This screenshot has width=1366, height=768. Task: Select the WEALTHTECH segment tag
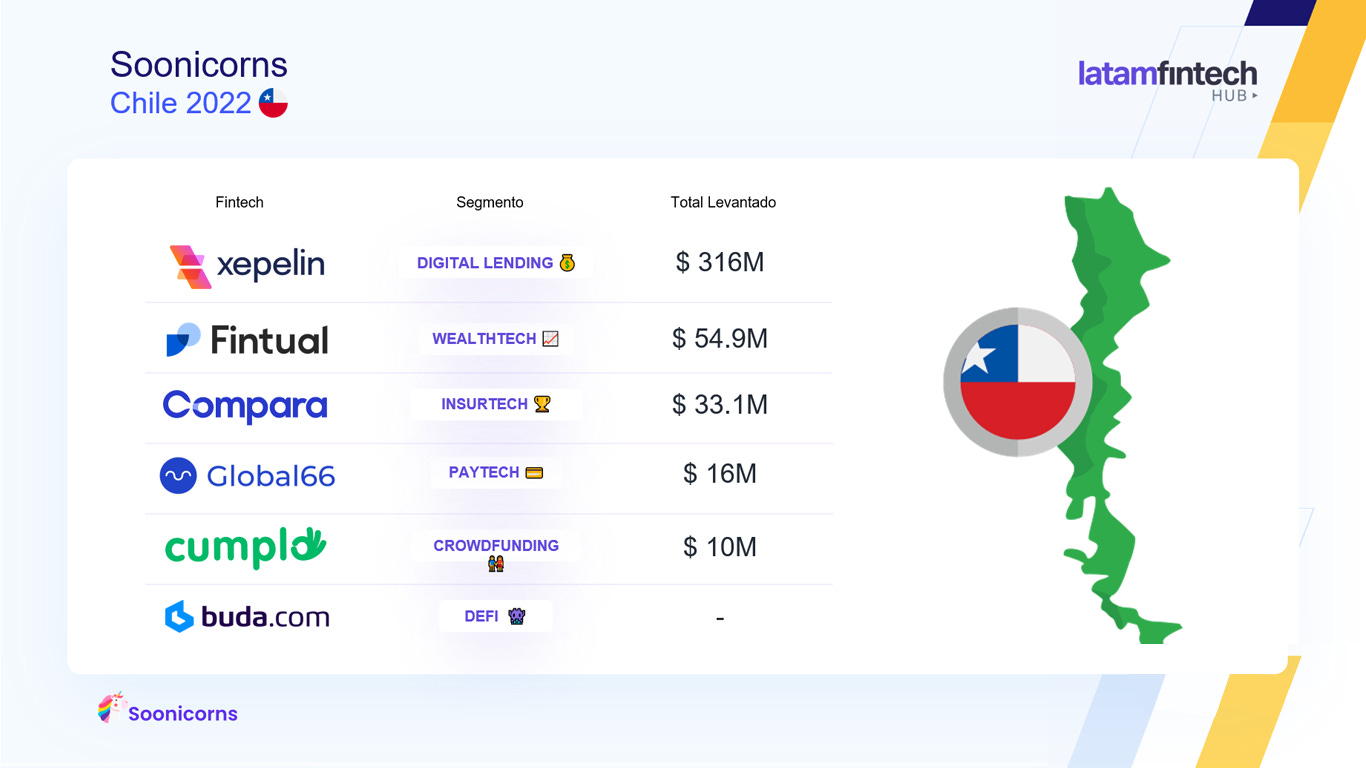(495, 339)
